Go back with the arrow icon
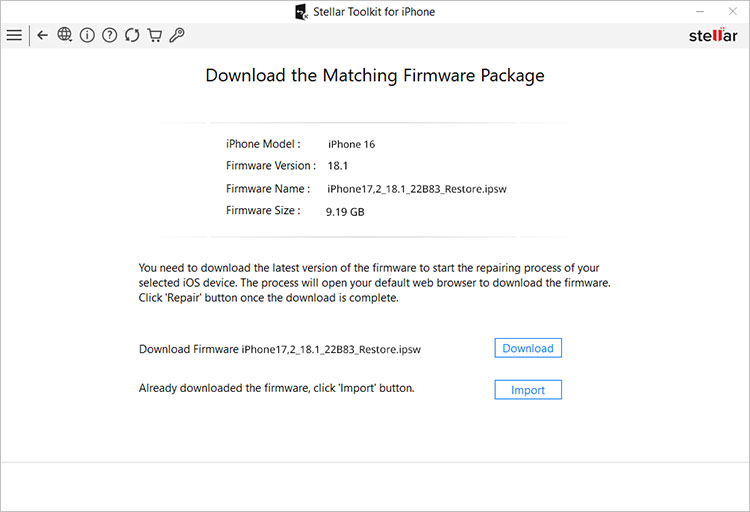 43,35
